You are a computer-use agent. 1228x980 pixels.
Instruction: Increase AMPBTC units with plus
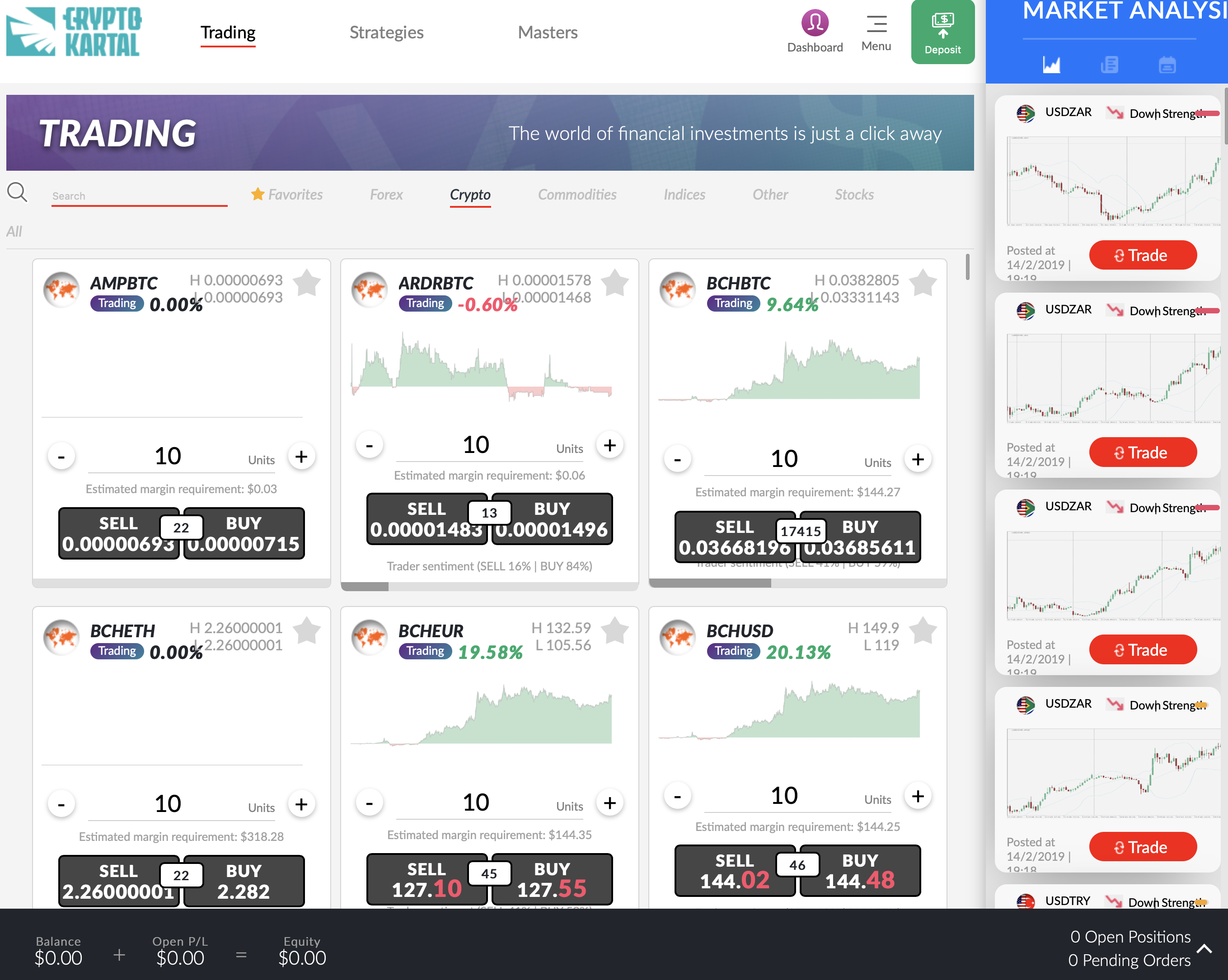[x=301, y=457]
